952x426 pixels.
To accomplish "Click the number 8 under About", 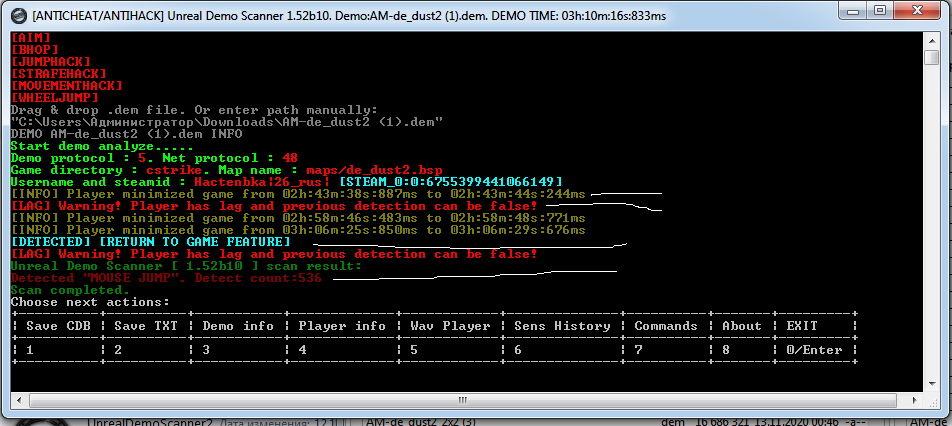I will point(726,350).
